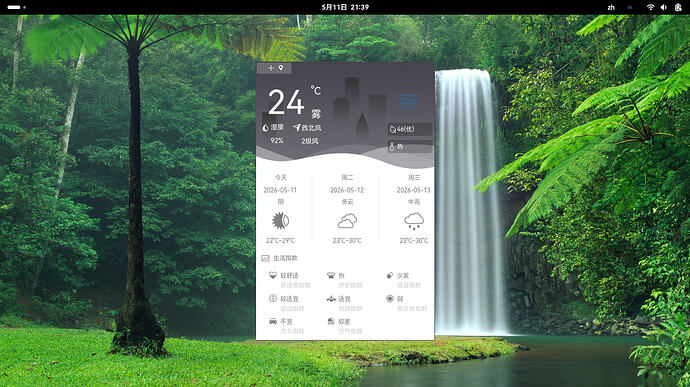Click the location pin icon in weather widget

point(281,68)
